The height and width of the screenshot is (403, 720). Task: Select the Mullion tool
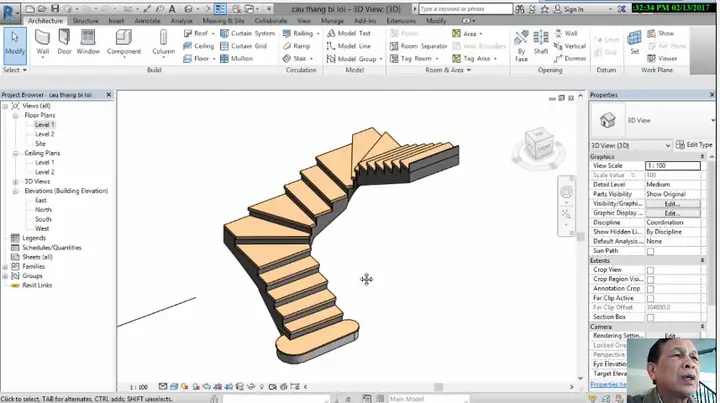pyautogui.click(x=236, y=59)
